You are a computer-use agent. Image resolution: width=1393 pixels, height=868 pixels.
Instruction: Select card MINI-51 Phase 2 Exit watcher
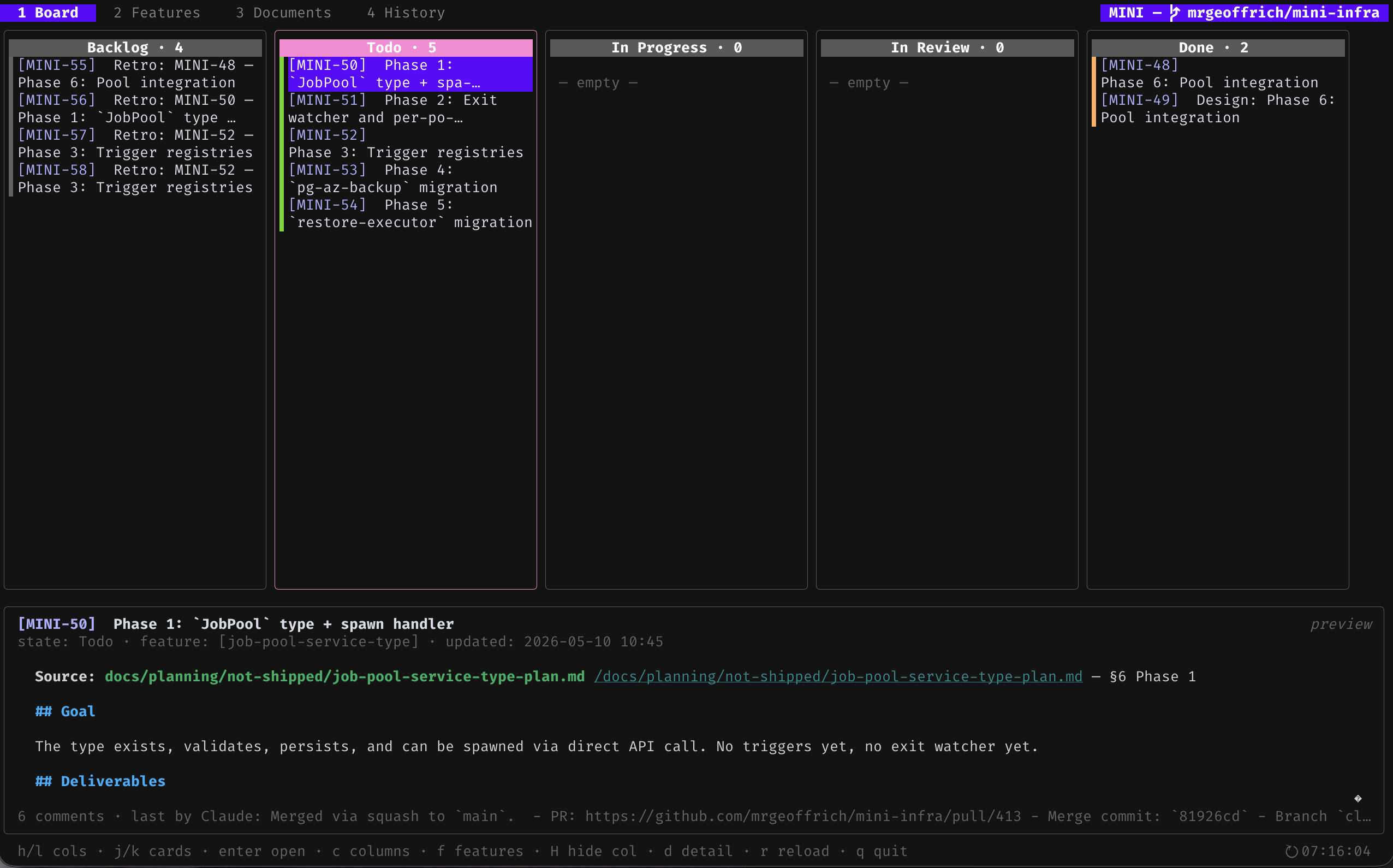tap(410, 109)
